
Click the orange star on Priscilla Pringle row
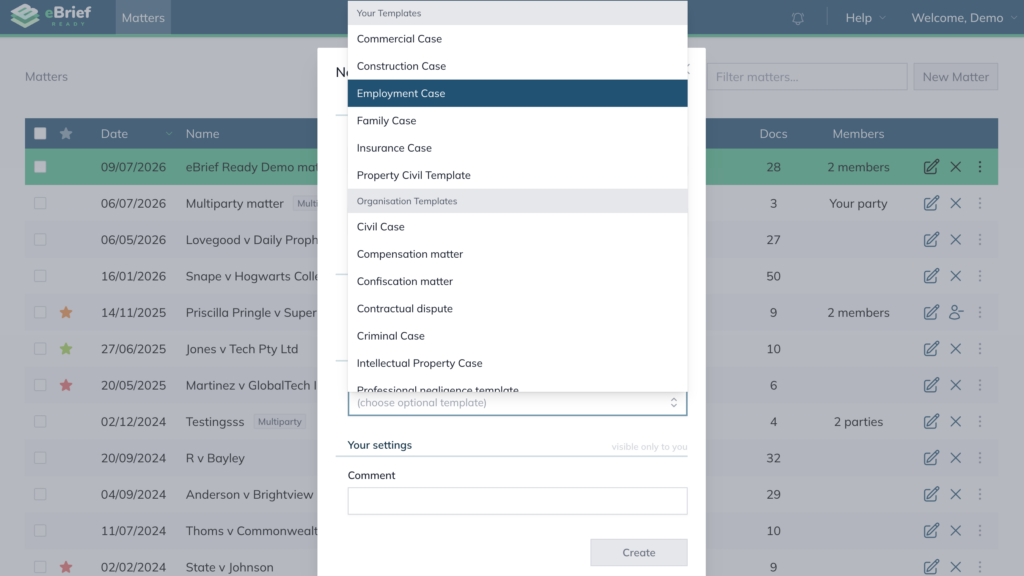click(66, 312)
